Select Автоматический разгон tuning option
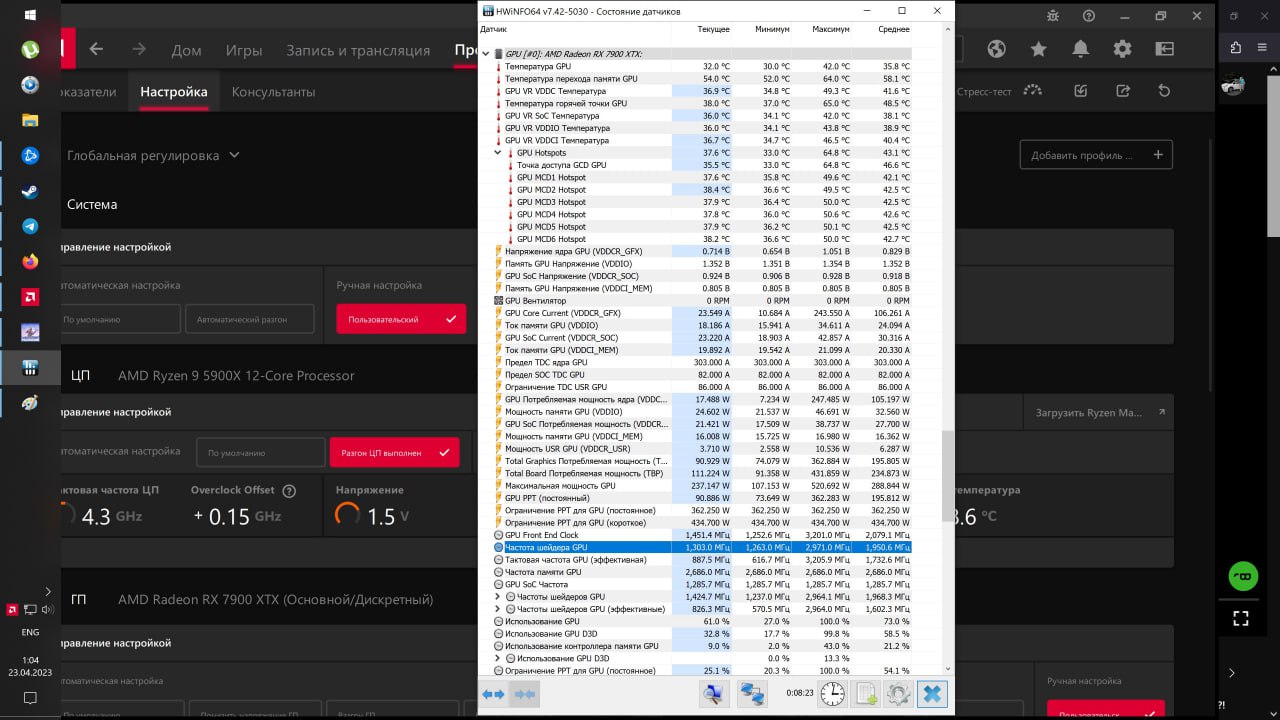This screenshot has width=1280, height=720. pos(250,319)
